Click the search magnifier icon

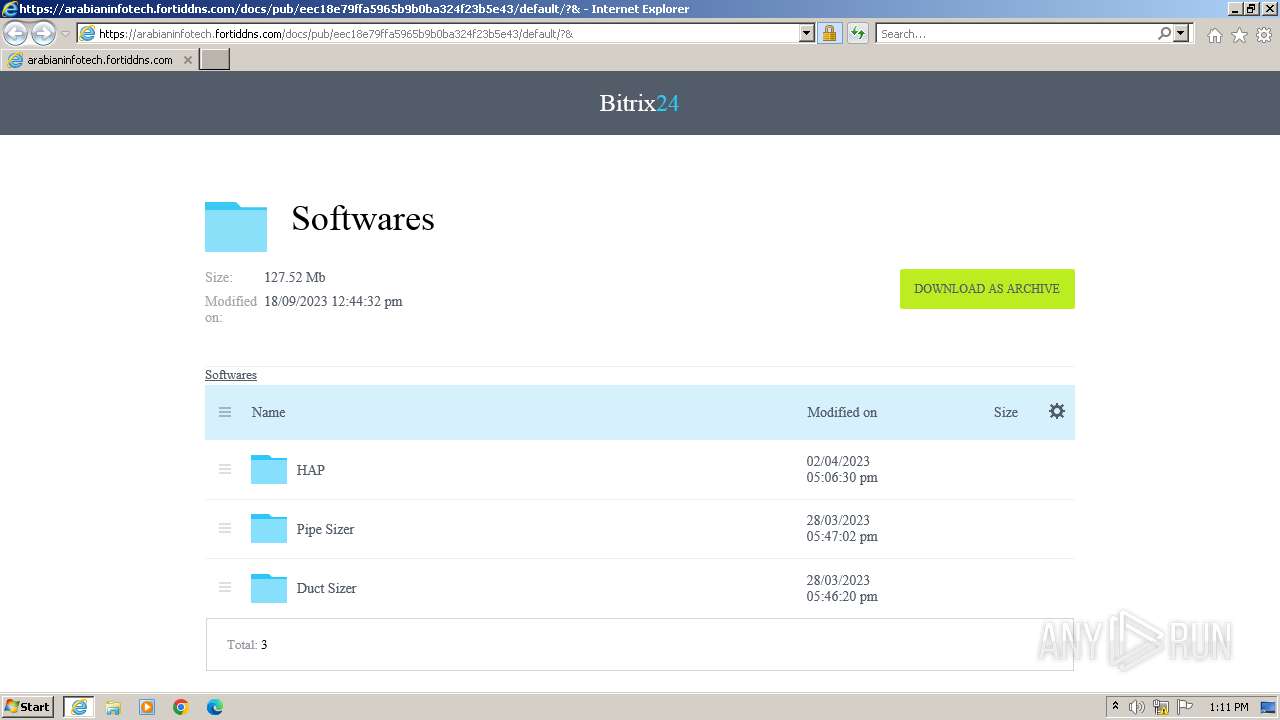[x=1164, y=33]
